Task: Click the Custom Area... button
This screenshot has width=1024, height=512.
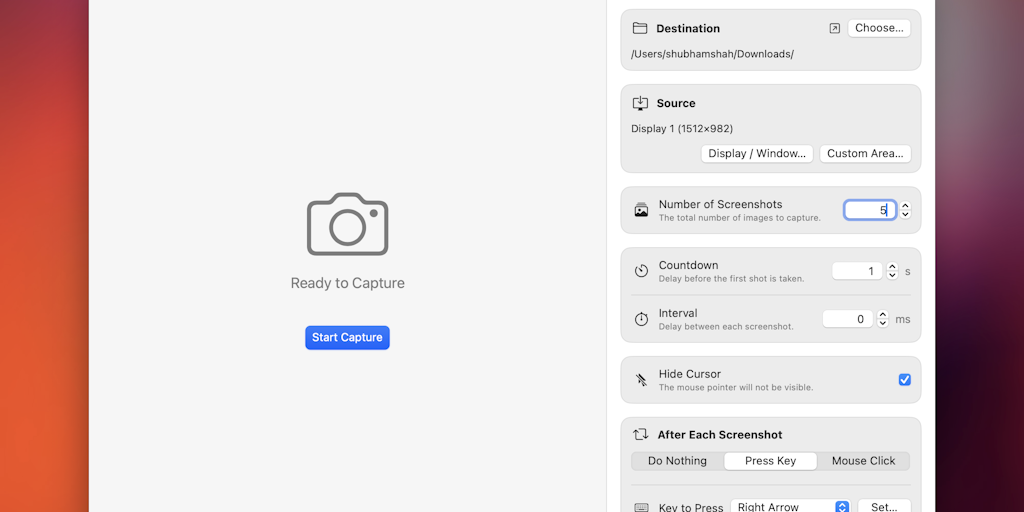Action: (x=865, y=153)
